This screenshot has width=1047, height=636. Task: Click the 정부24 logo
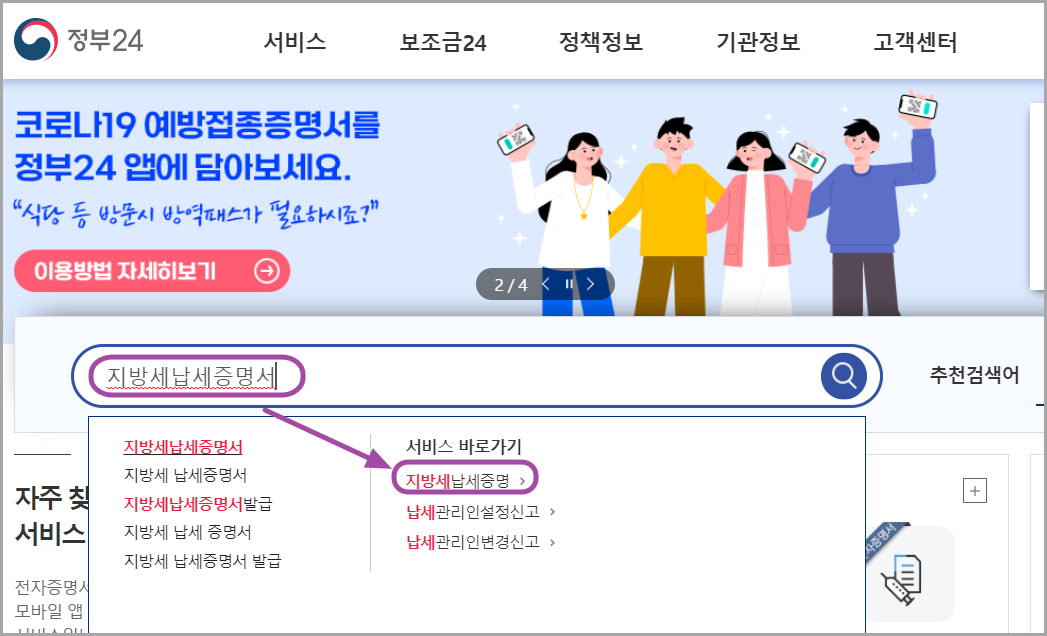[x=79, y=40]
